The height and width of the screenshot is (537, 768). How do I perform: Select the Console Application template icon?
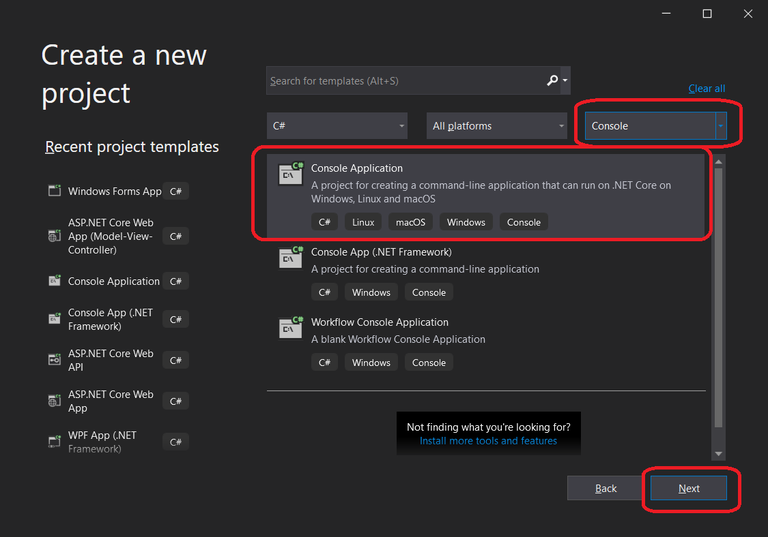(x=291, y=174)
